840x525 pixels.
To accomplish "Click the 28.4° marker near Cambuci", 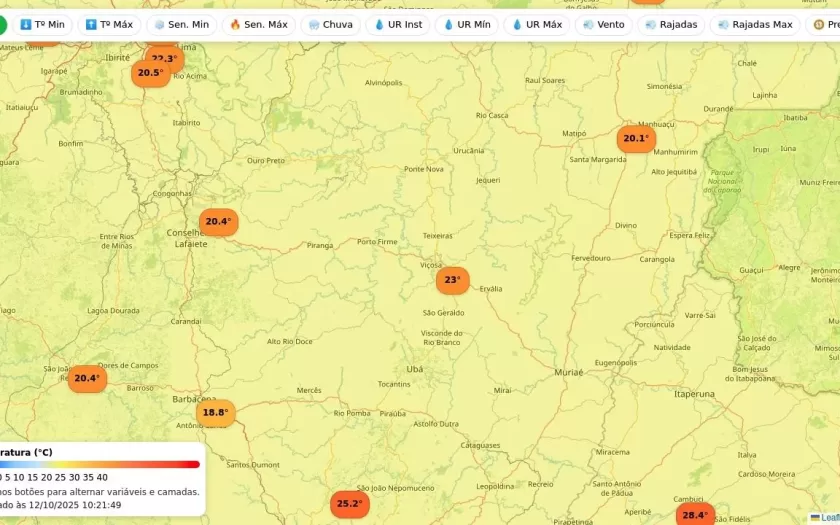I will pos(695,515).
